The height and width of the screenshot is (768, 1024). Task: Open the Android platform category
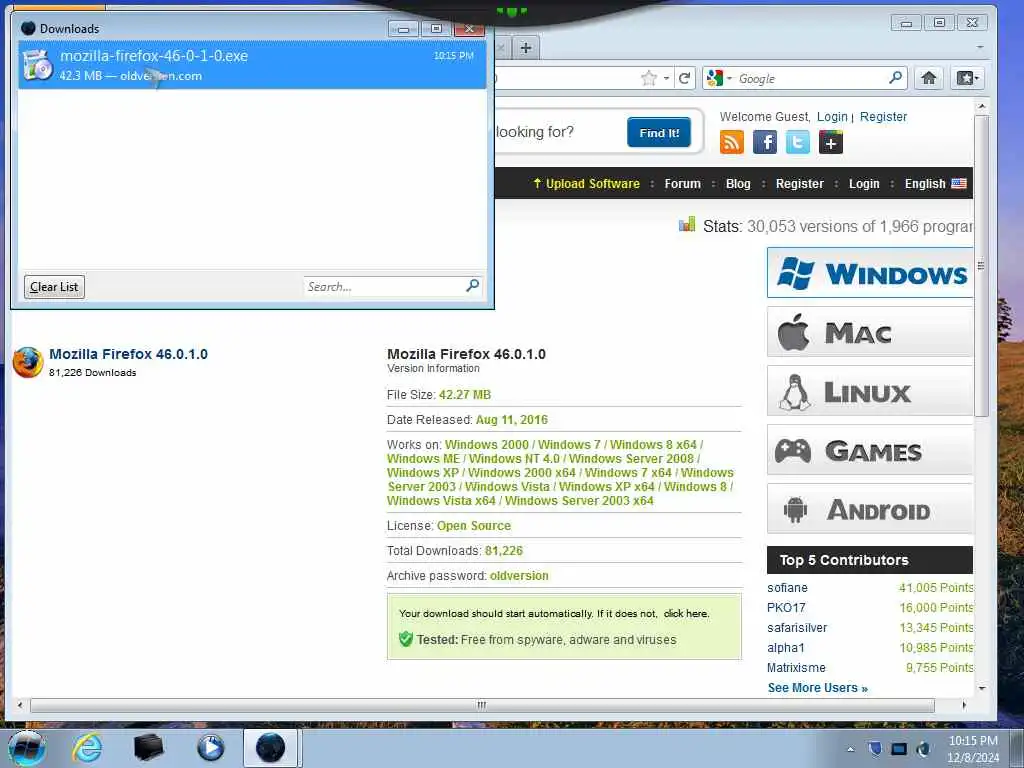click(870, 509)
